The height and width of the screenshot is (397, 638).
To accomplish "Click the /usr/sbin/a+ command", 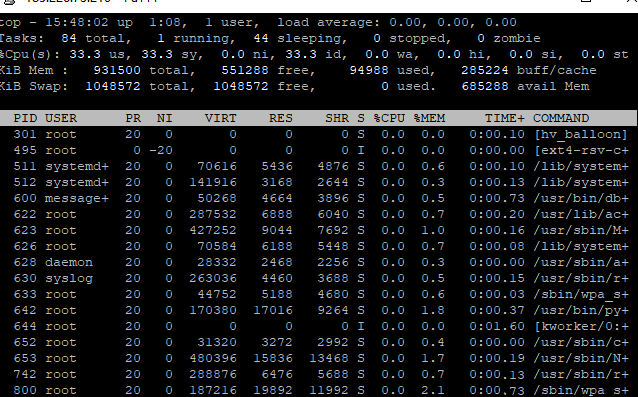I will (x=581, y=262).
